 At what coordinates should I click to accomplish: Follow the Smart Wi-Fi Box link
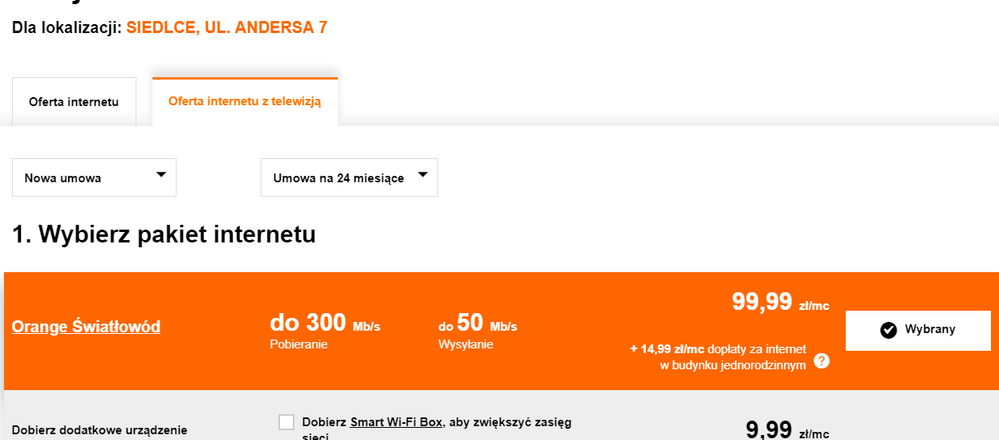(x=396, y=422)
